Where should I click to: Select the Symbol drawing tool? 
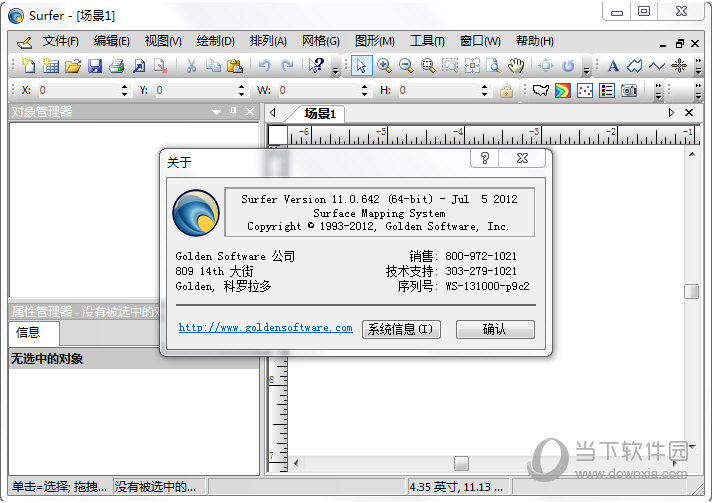679,66
